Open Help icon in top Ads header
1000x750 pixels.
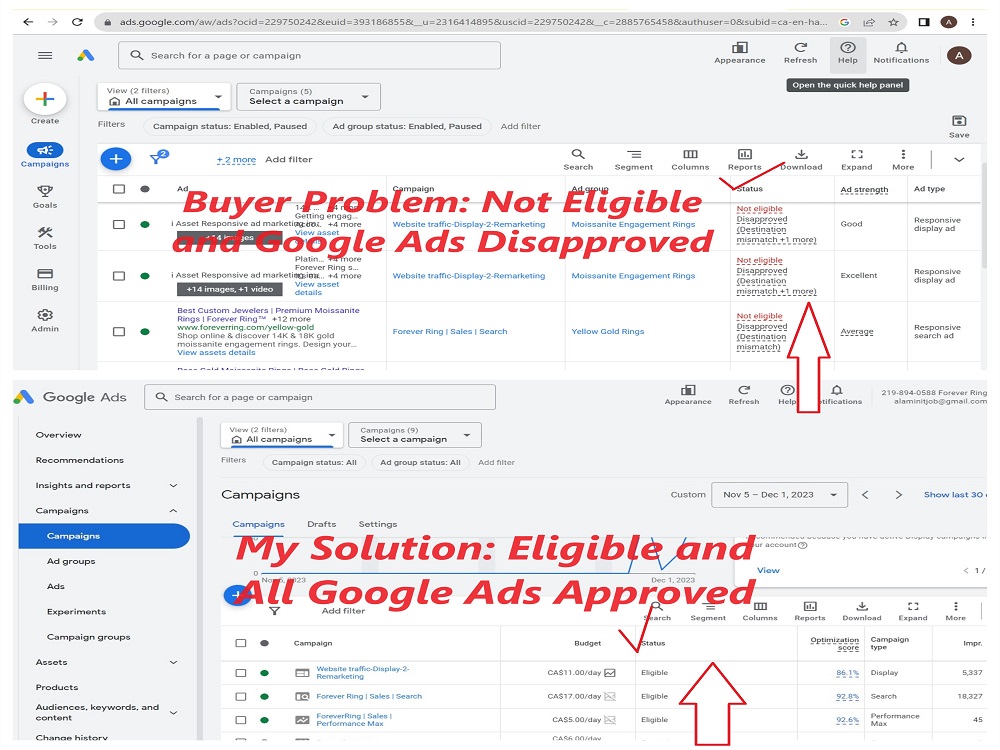[848, 48]
